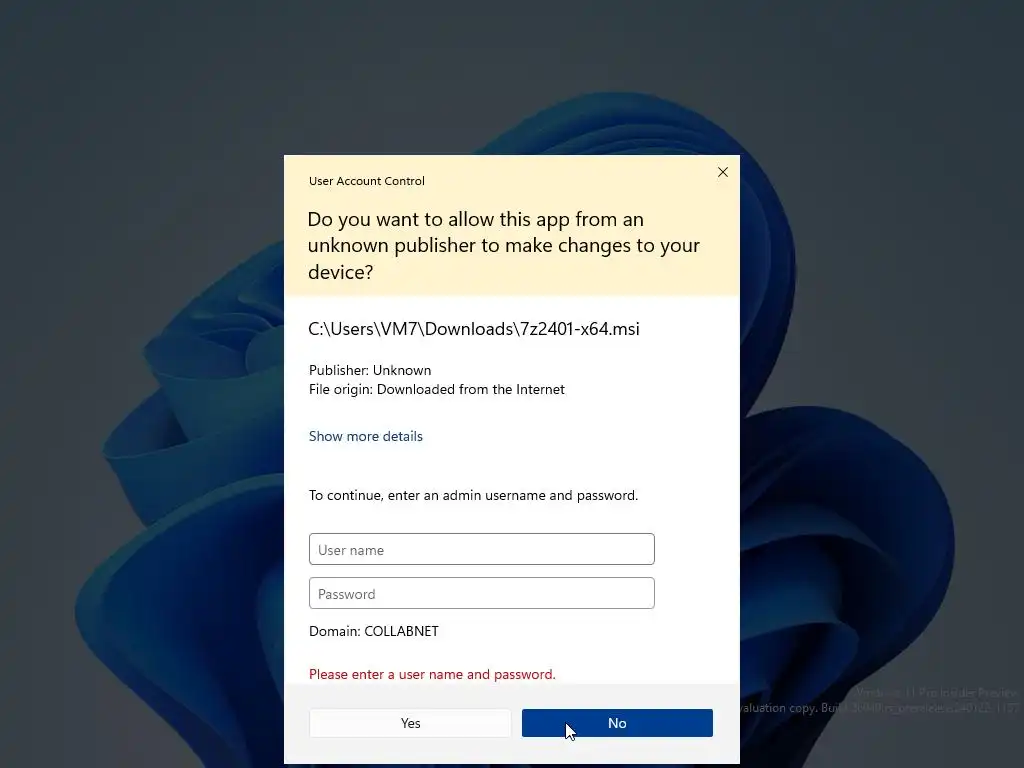Click the Publisher: Unknown line

370,370
